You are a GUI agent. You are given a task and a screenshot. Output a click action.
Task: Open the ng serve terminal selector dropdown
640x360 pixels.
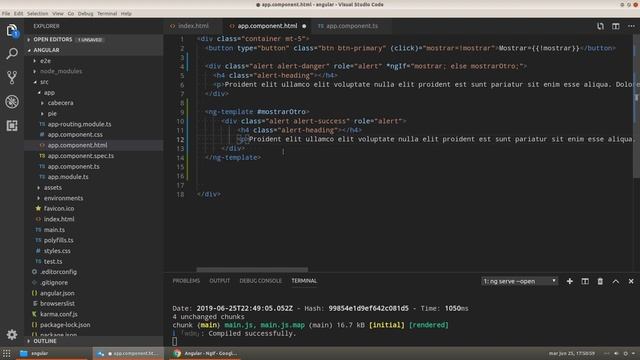pos(519,281)
